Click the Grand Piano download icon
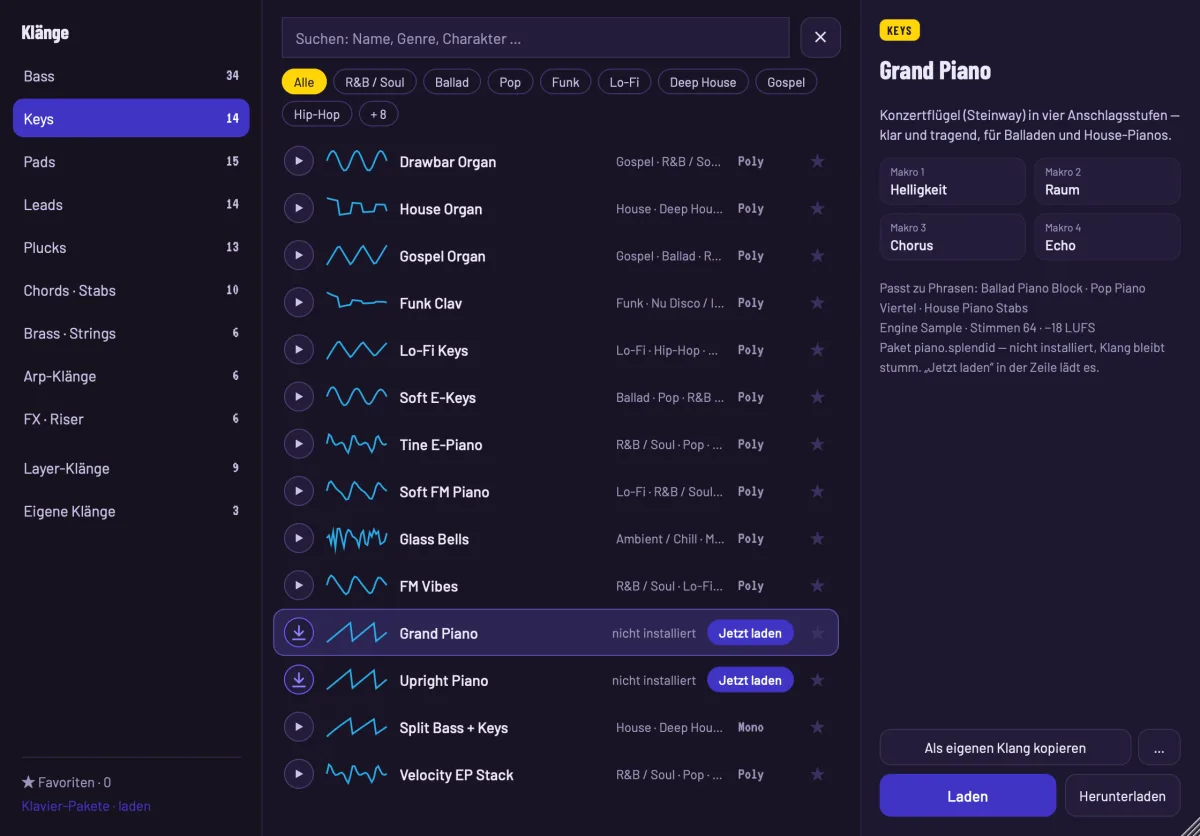This screenshot has width=1200, height=836. tap(299, 632)
